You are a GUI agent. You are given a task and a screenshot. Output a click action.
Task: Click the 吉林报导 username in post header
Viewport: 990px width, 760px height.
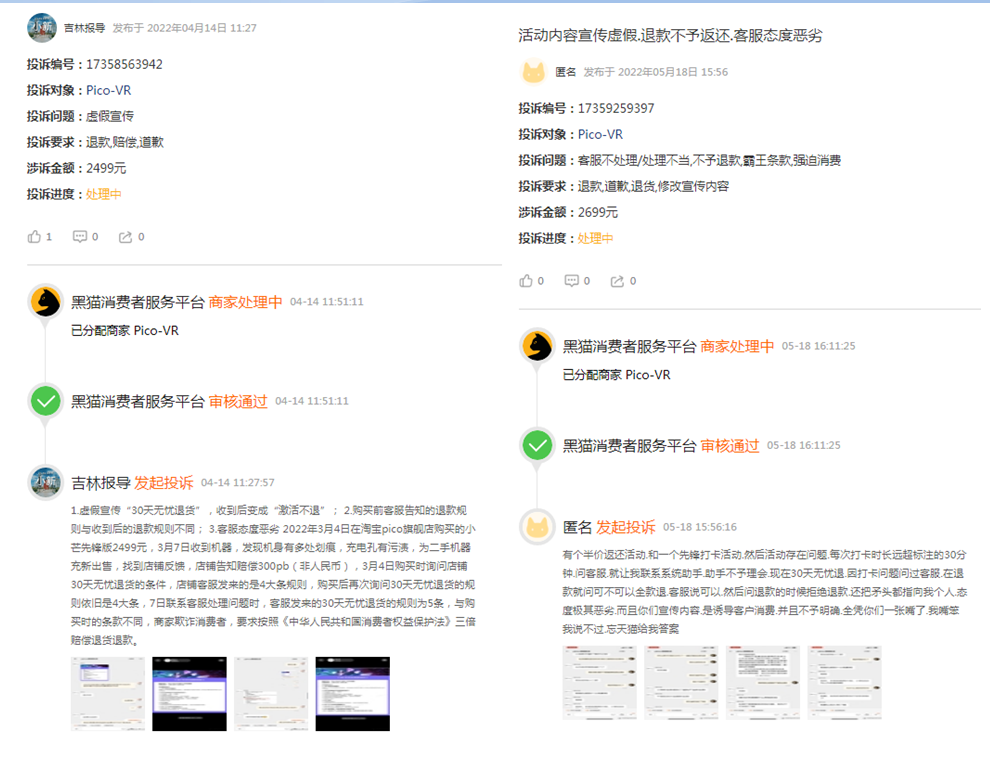coord(84,29)
